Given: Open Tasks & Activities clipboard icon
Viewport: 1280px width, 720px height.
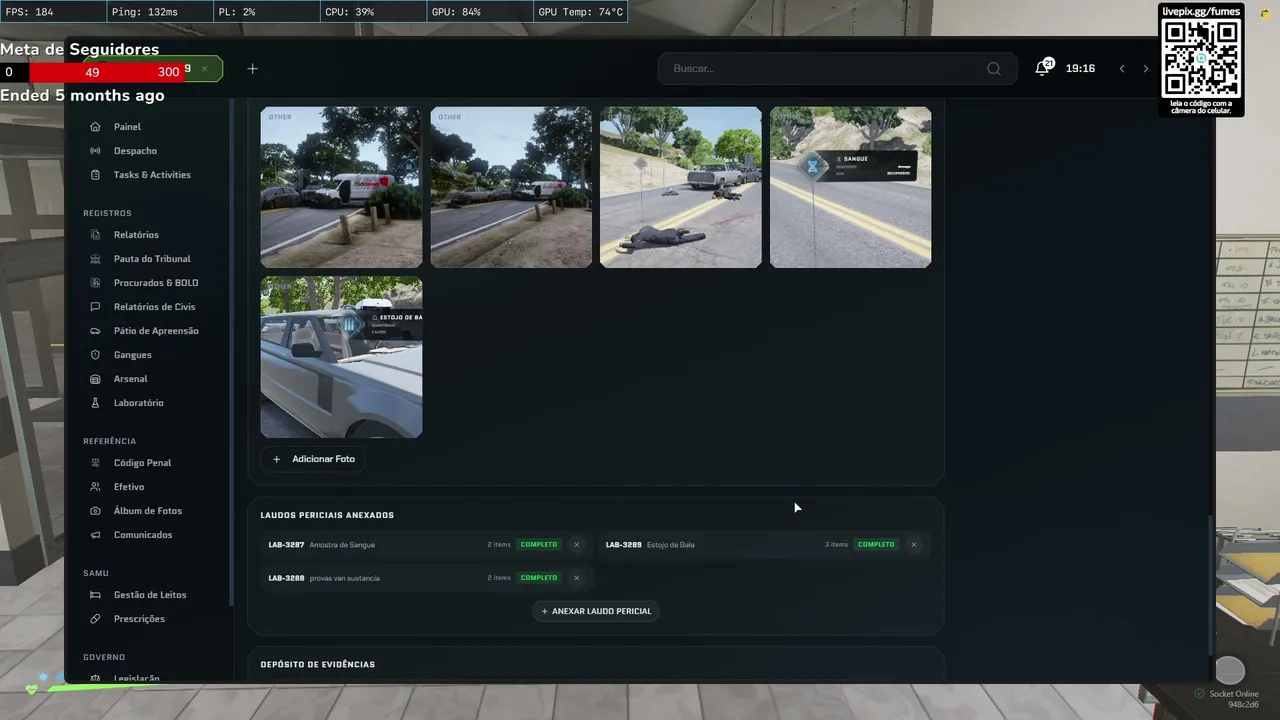Looking at the screenshot, I should 95,175.
